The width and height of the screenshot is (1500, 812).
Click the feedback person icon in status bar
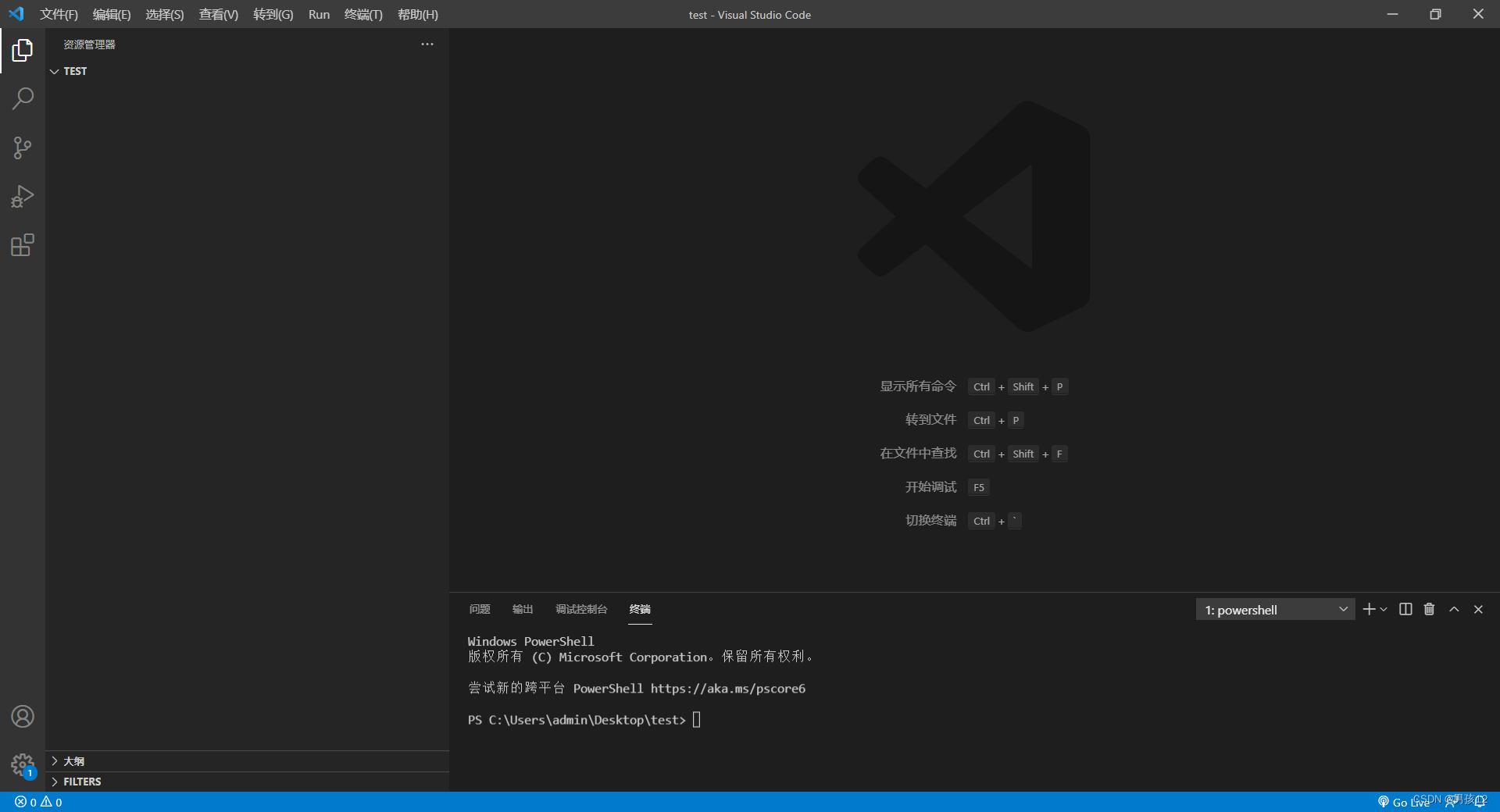[1451, 802]
